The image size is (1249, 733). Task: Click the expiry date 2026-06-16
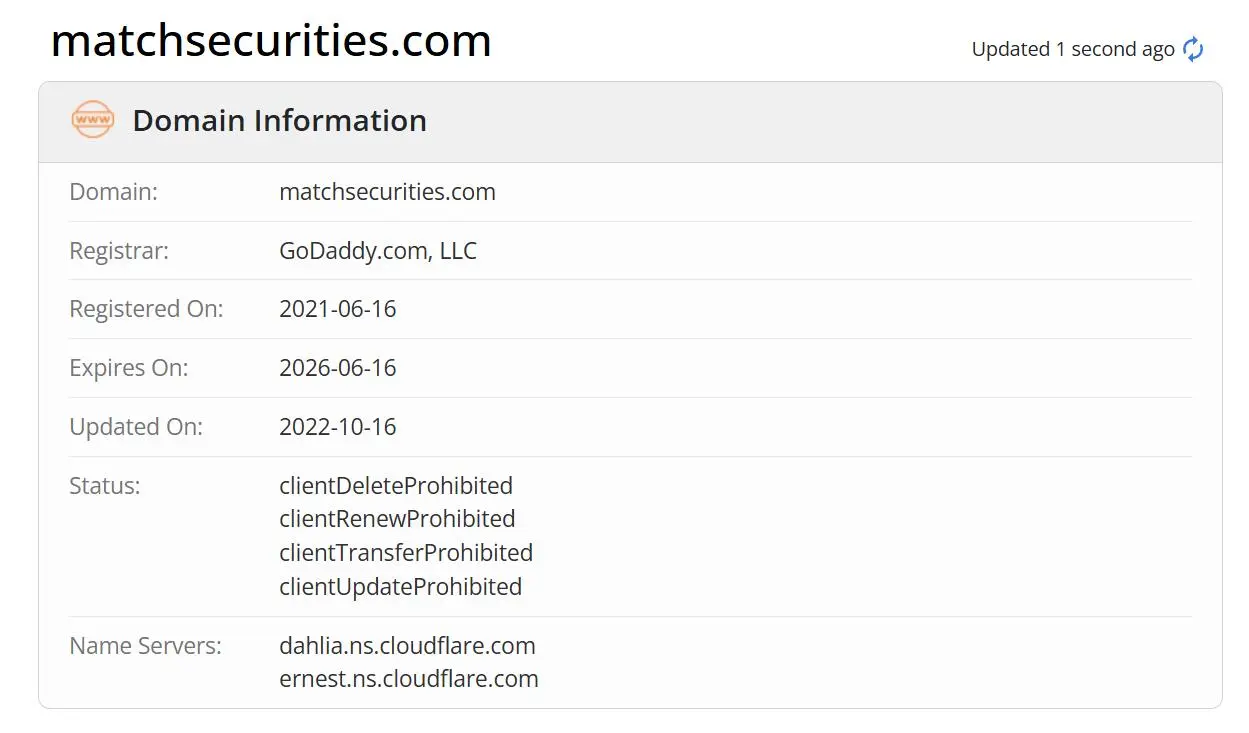(338, 368)
